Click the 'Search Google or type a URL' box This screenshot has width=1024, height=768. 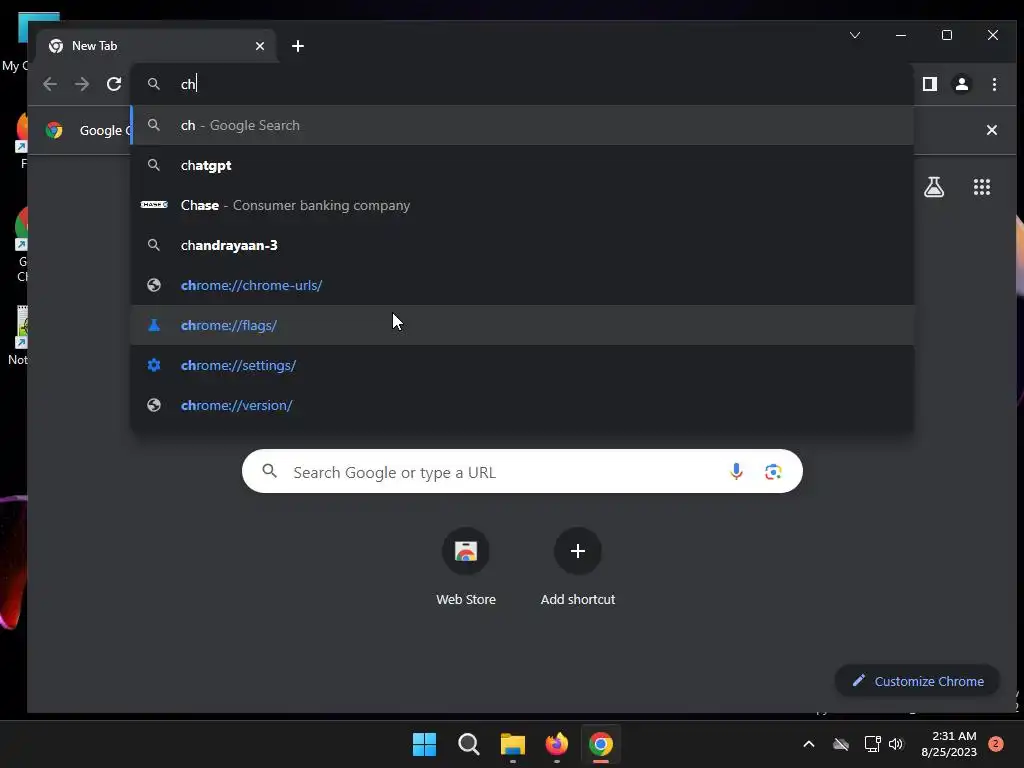point(522,472)
